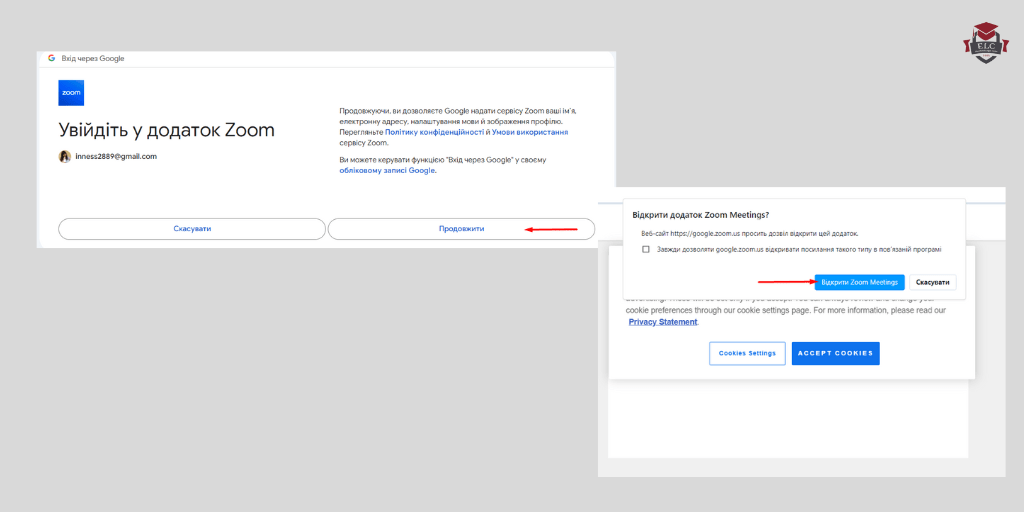The height and width of the screenshot is (512, 1024).
Task: Click the Відкрити додаток Zoom Meetings? title
Action: (x=700, y=214)
